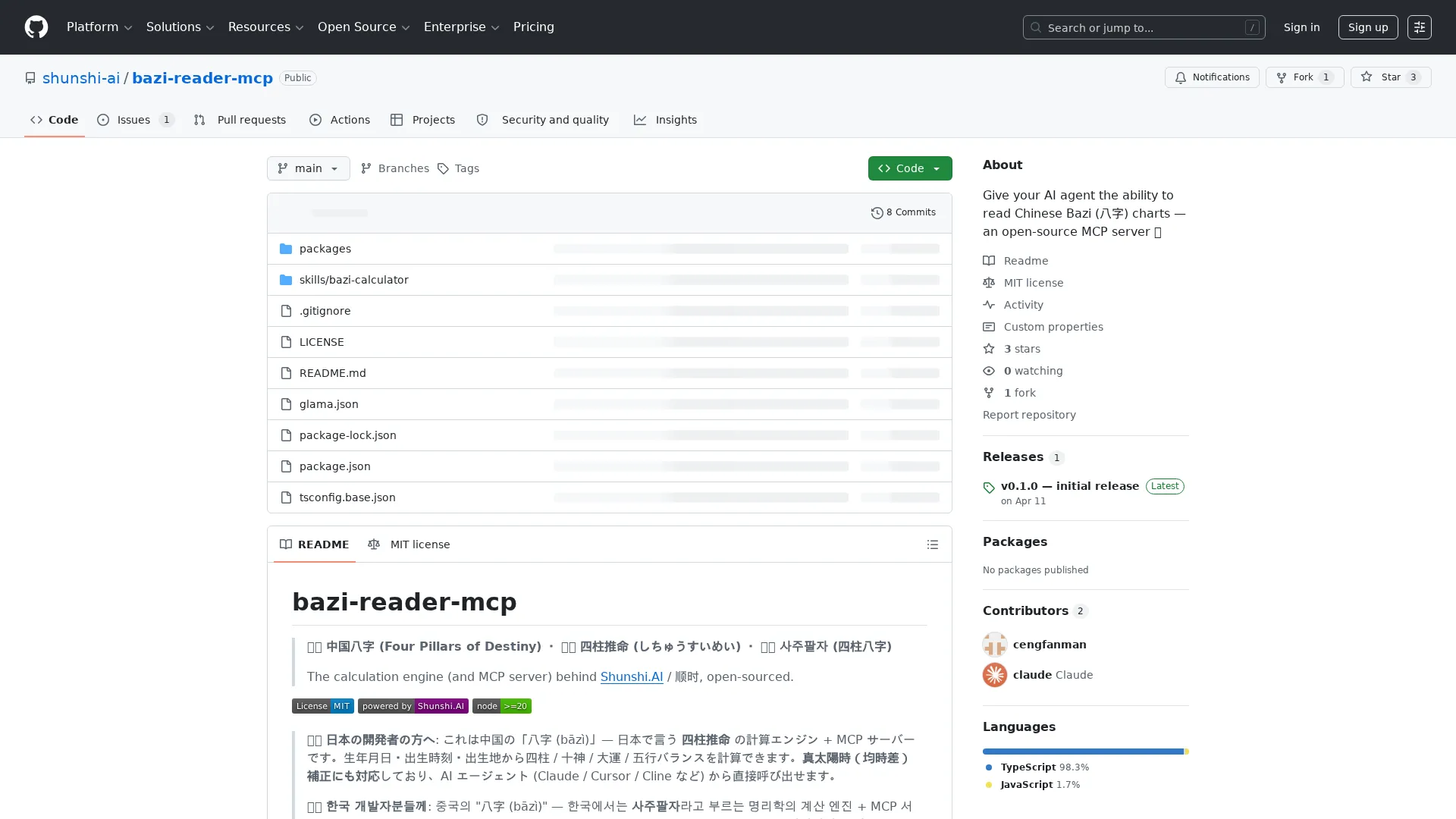Screen dimensions: 1456x819
Task: Expand the Open Source menu
Action: [x=364, y=27]
